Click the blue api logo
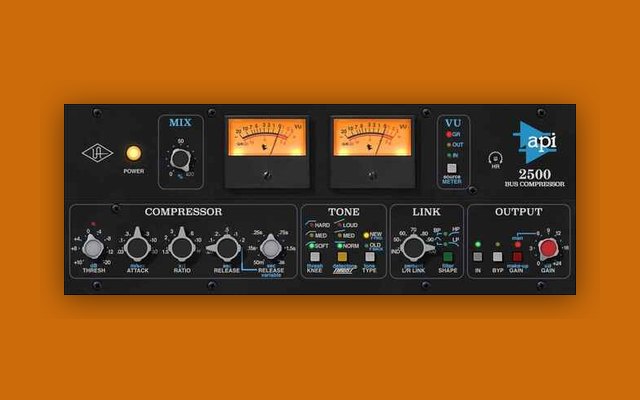This screenshot has width=640, height=400. coord(535,142)
